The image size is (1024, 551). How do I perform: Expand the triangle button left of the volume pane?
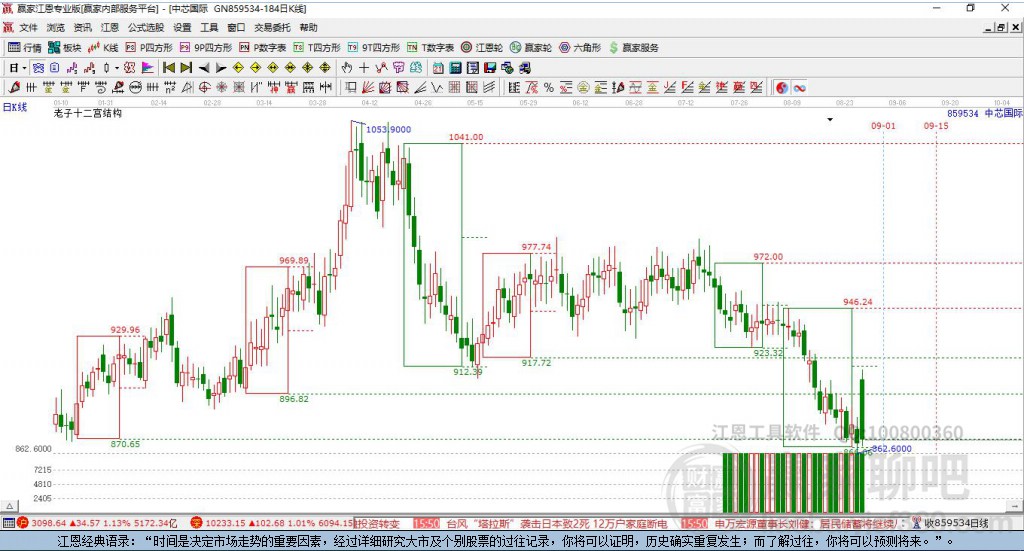coord(9,506)
